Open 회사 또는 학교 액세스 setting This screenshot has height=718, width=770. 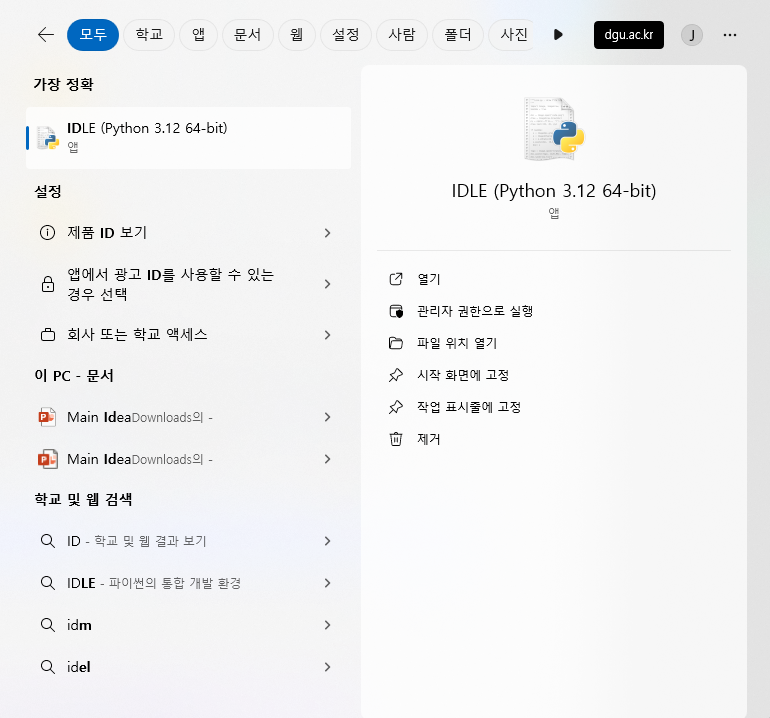[x=189, y=335]
